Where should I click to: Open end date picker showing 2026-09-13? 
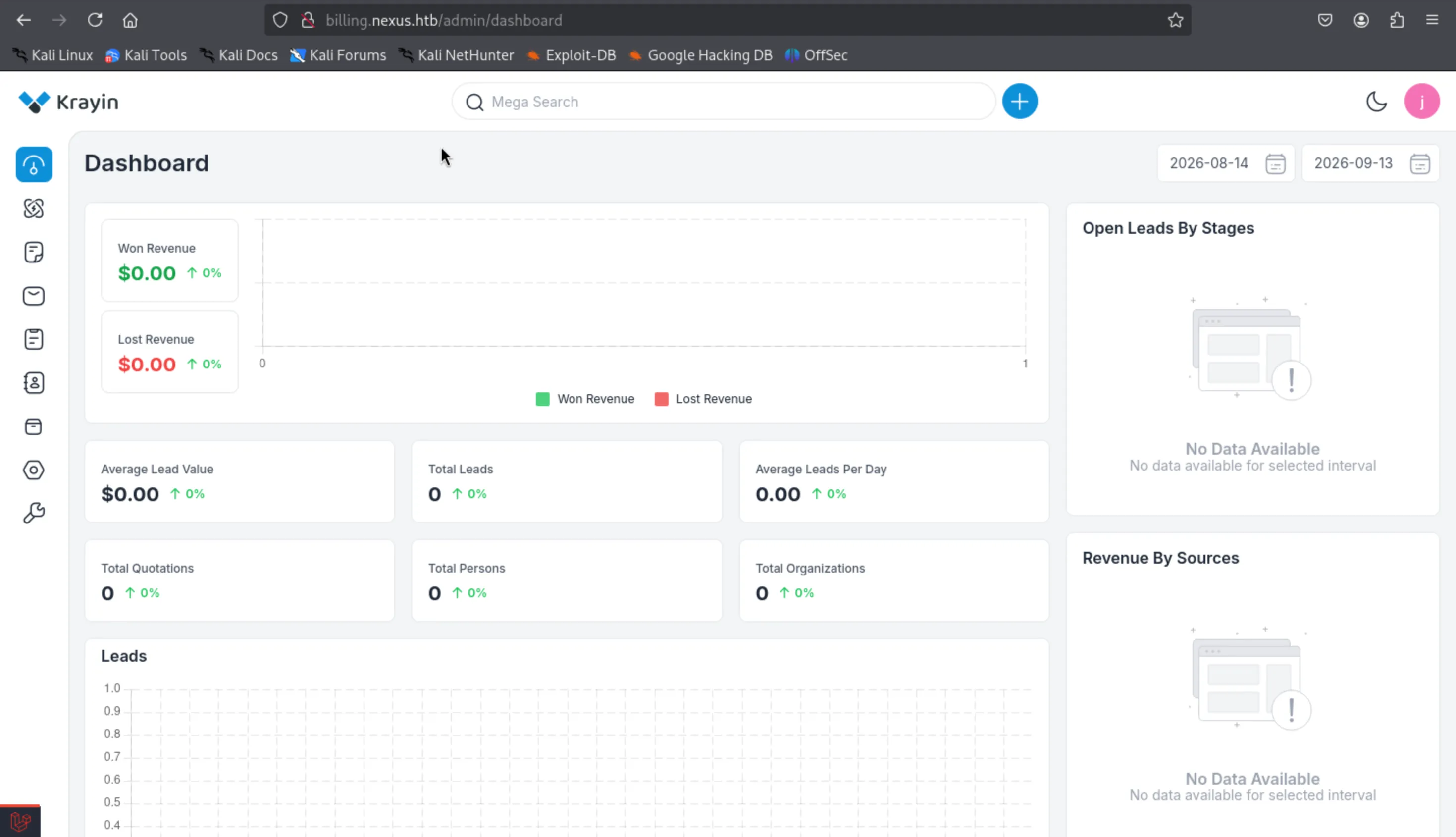coord(1370,163)
